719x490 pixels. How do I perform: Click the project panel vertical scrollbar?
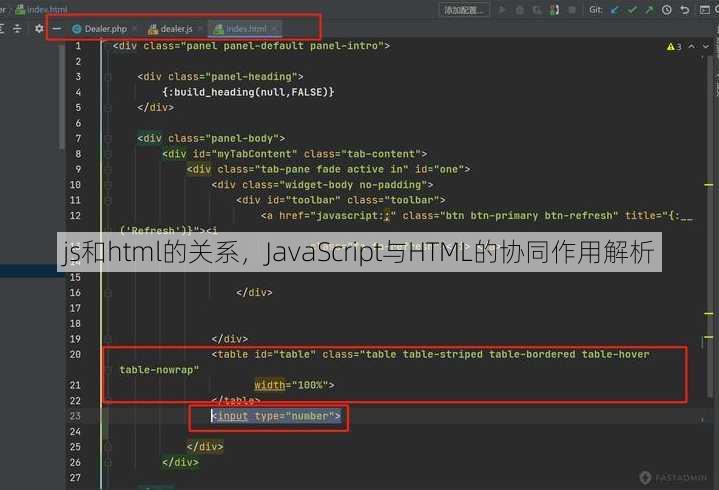[x=61, y=96]
